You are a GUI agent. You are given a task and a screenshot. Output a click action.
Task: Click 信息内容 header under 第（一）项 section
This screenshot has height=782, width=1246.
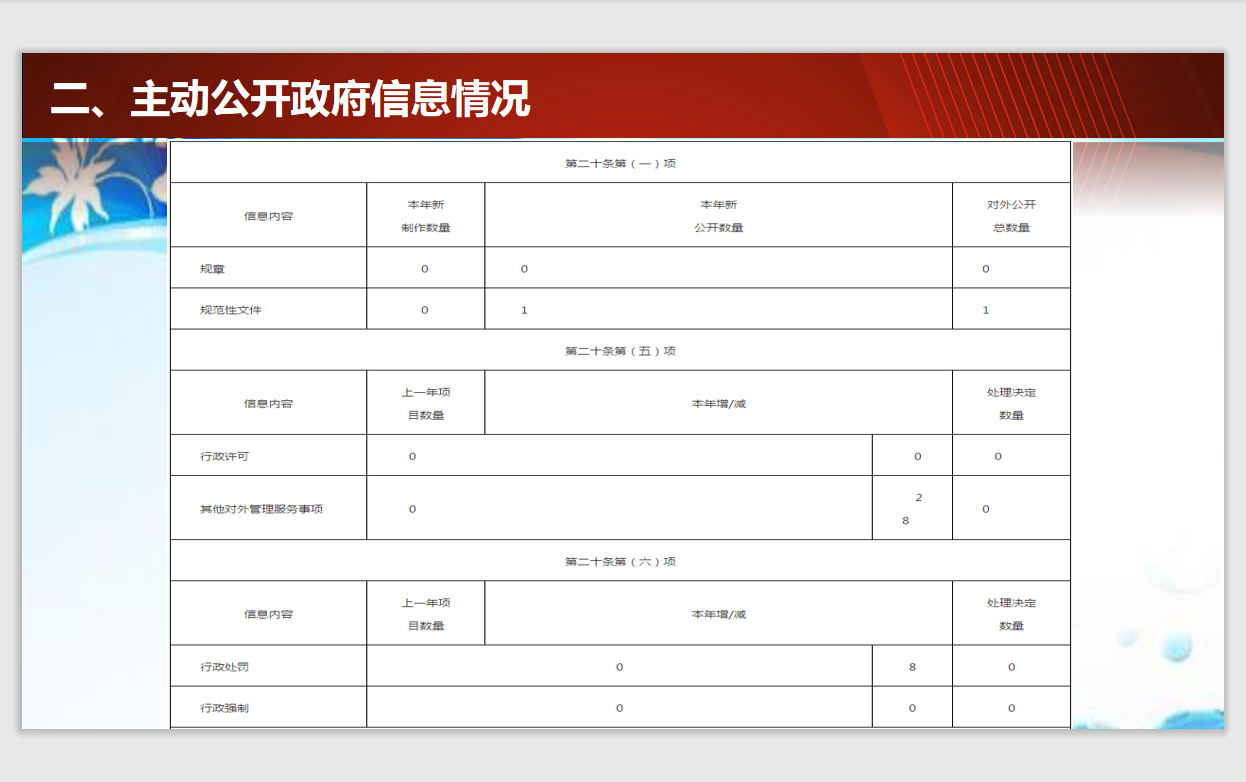tap(268, 216)
